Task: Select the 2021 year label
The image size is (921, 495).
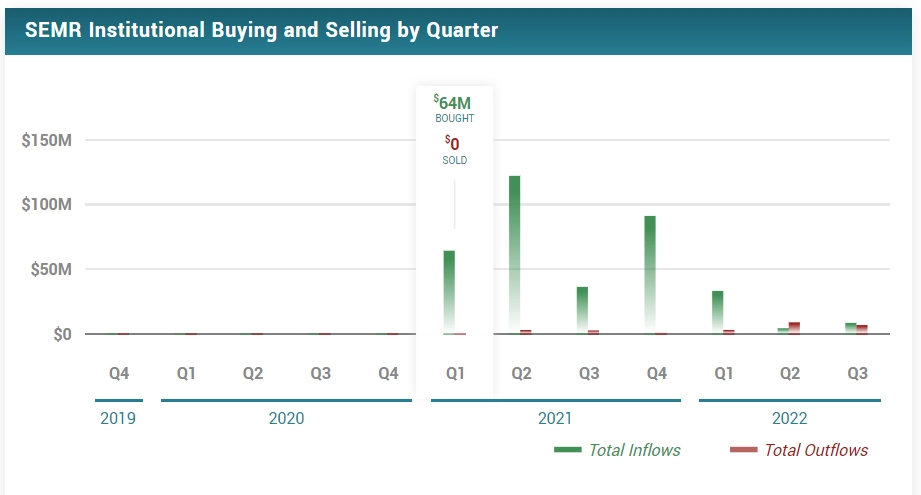Action: (x=555, y=418)
